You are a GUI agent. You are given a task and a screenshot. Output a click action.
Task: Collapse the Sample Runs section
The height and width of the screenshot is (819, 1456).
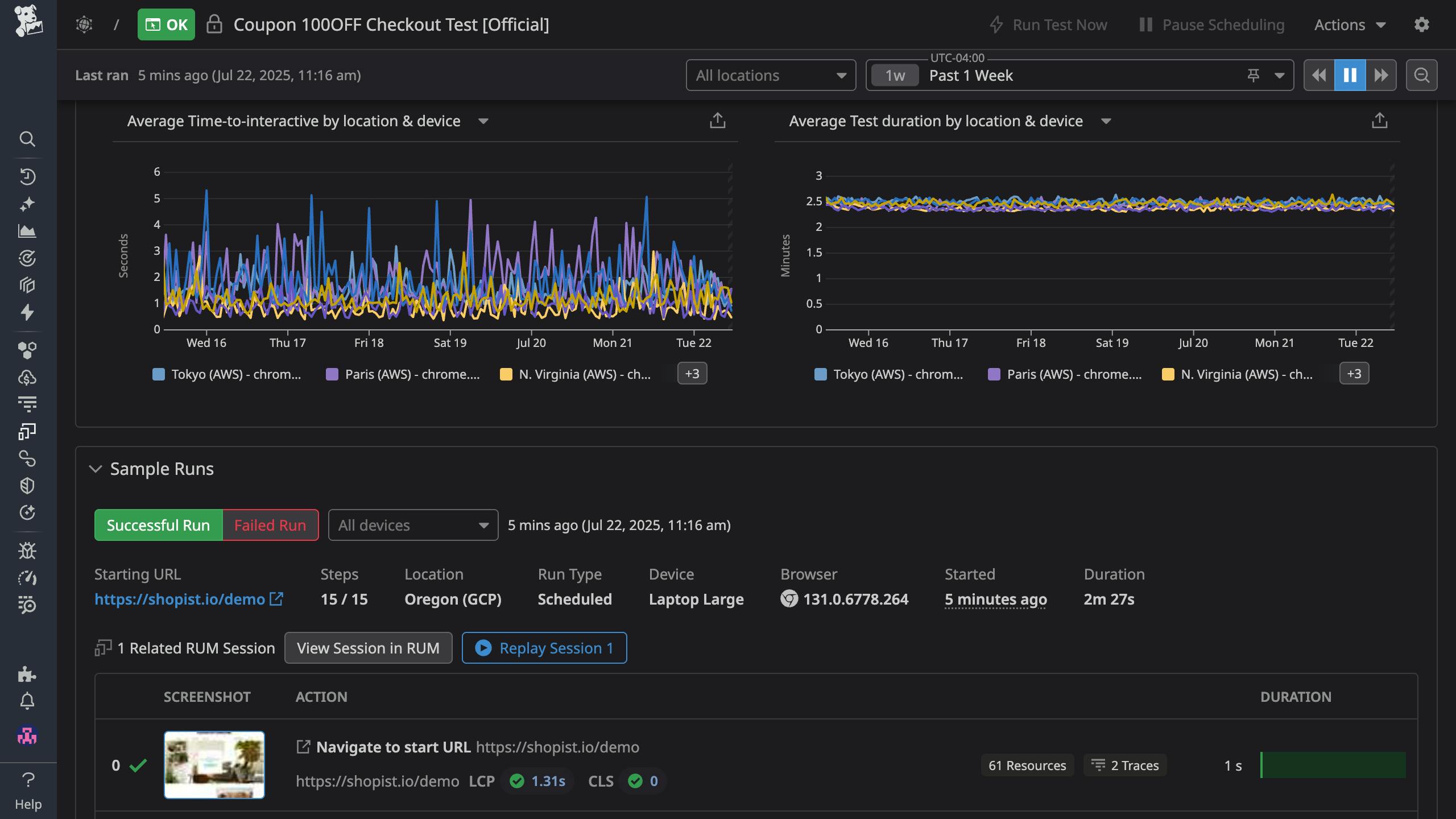click(x=97, y=469)
